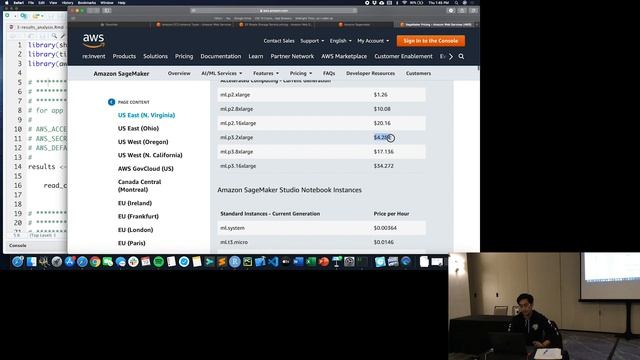
Task: Open the AWS site search icon
Action: pyautogui.click(x=461, y=56)
